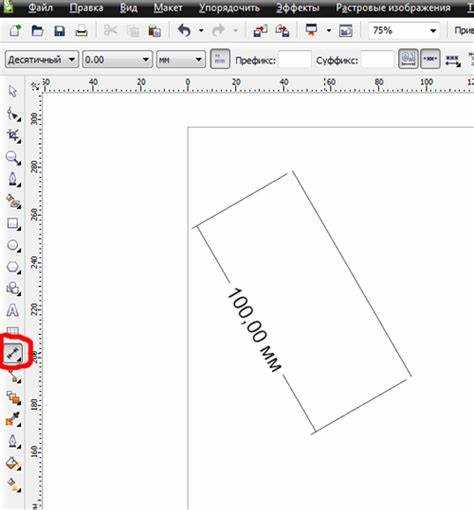
Task: Open the Файл menu
Action: (x=40, y=8)
